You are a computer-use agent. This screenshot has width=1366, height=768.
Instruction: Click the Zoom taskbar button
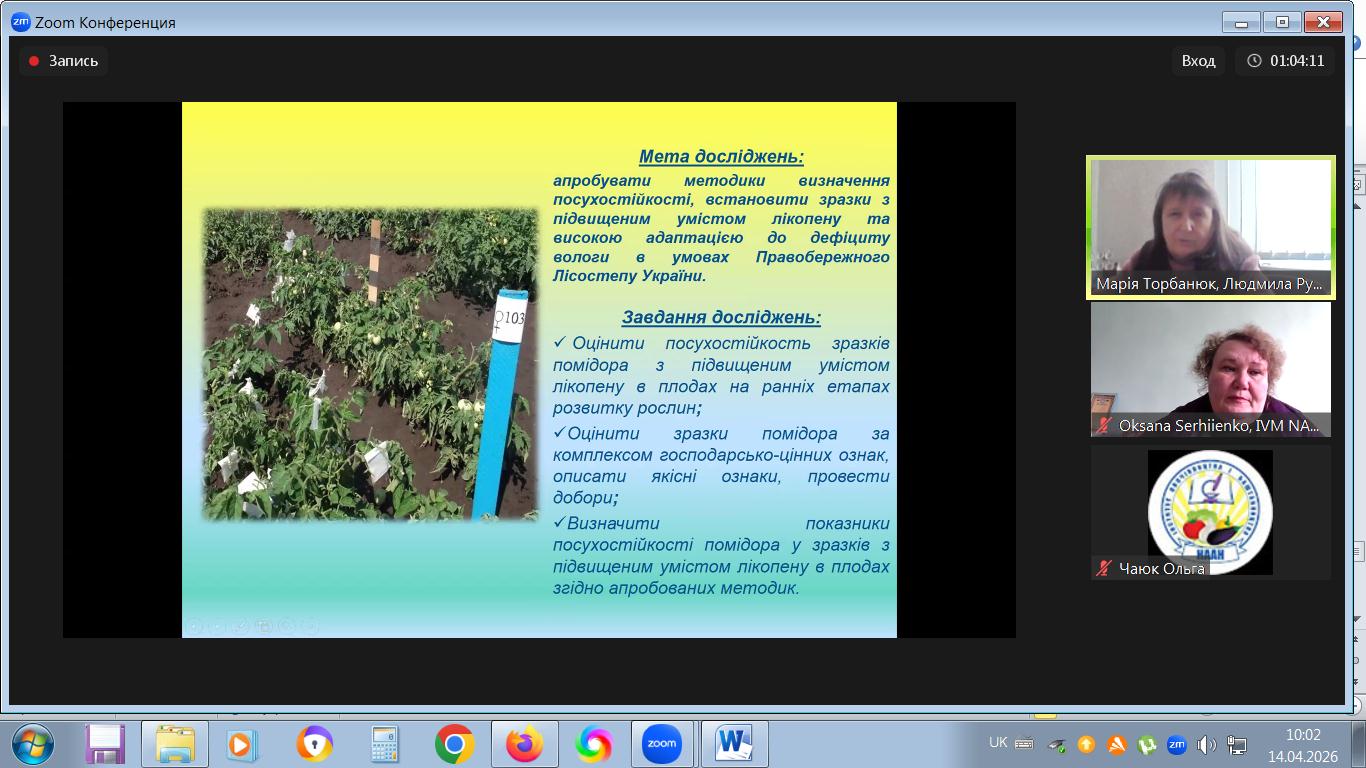662,744
